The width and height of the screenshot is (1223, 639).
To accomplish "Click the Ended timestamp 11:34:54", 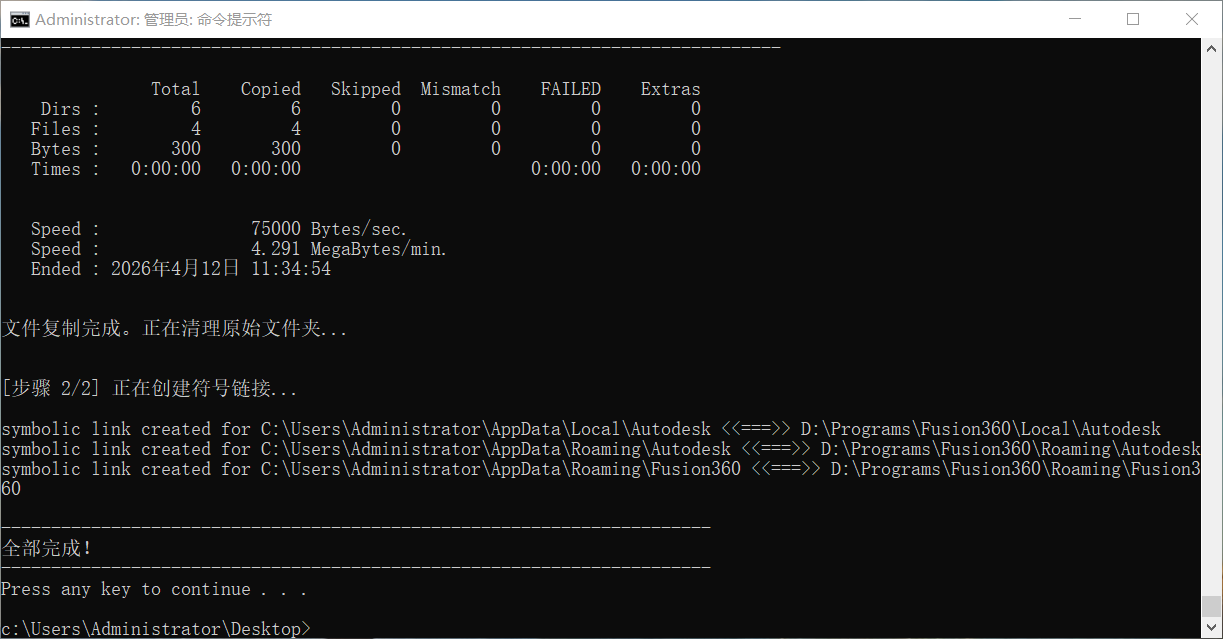I will 290,269.
